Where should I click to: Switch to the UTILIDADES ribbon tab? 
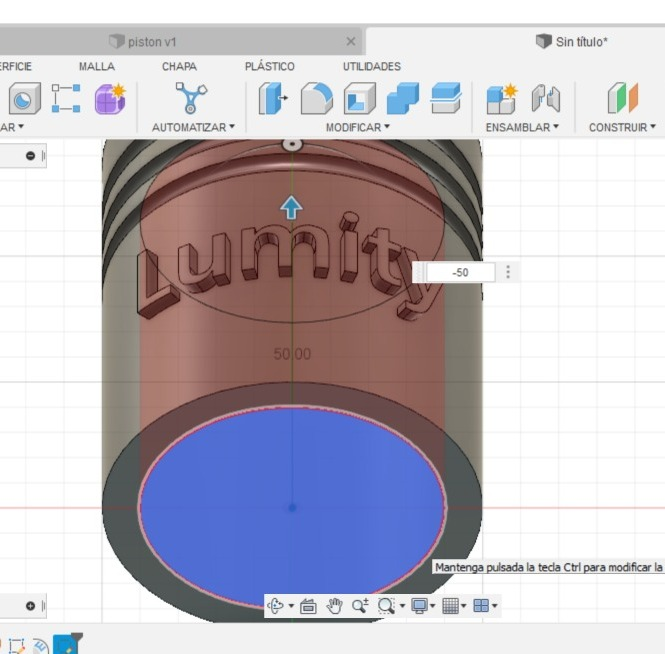point(372,67)
